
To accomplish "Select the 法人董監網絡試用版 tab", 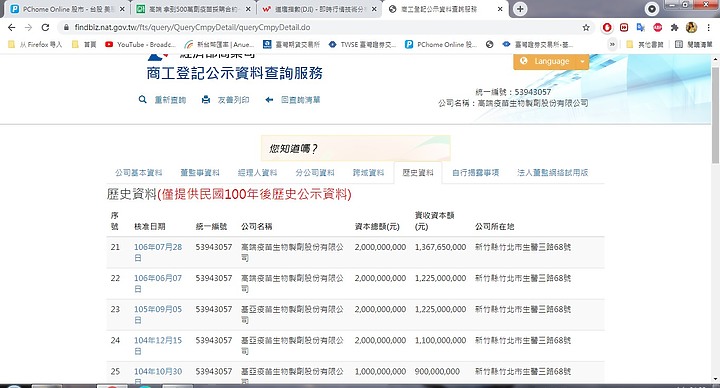I will pyautogui.click(x=552, y=173).
